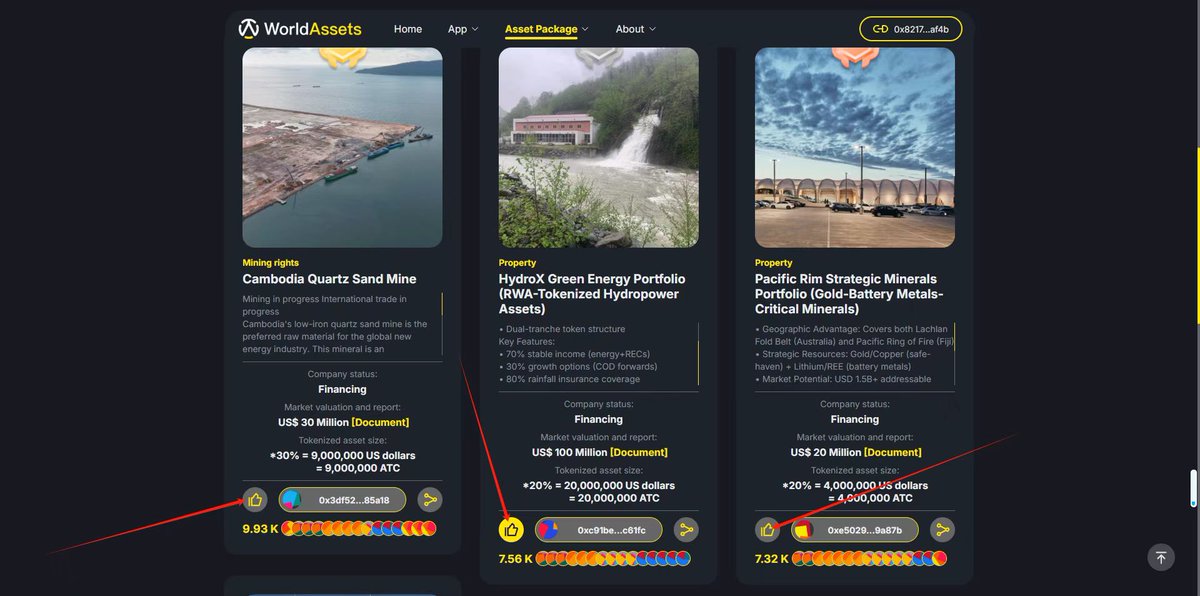The width and height of the screenshot is (1200, 596).
Task: Share the Pacific Rim Strategic Minerals Portfolio
Action: (x=942, y=530)
